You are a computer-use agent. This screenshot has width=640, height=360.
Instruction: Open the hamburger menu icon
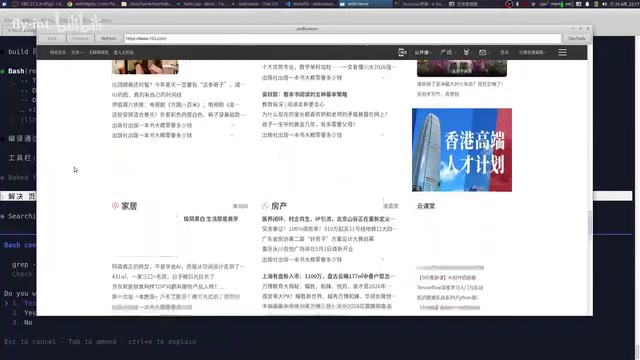click(x=562, y=52)
